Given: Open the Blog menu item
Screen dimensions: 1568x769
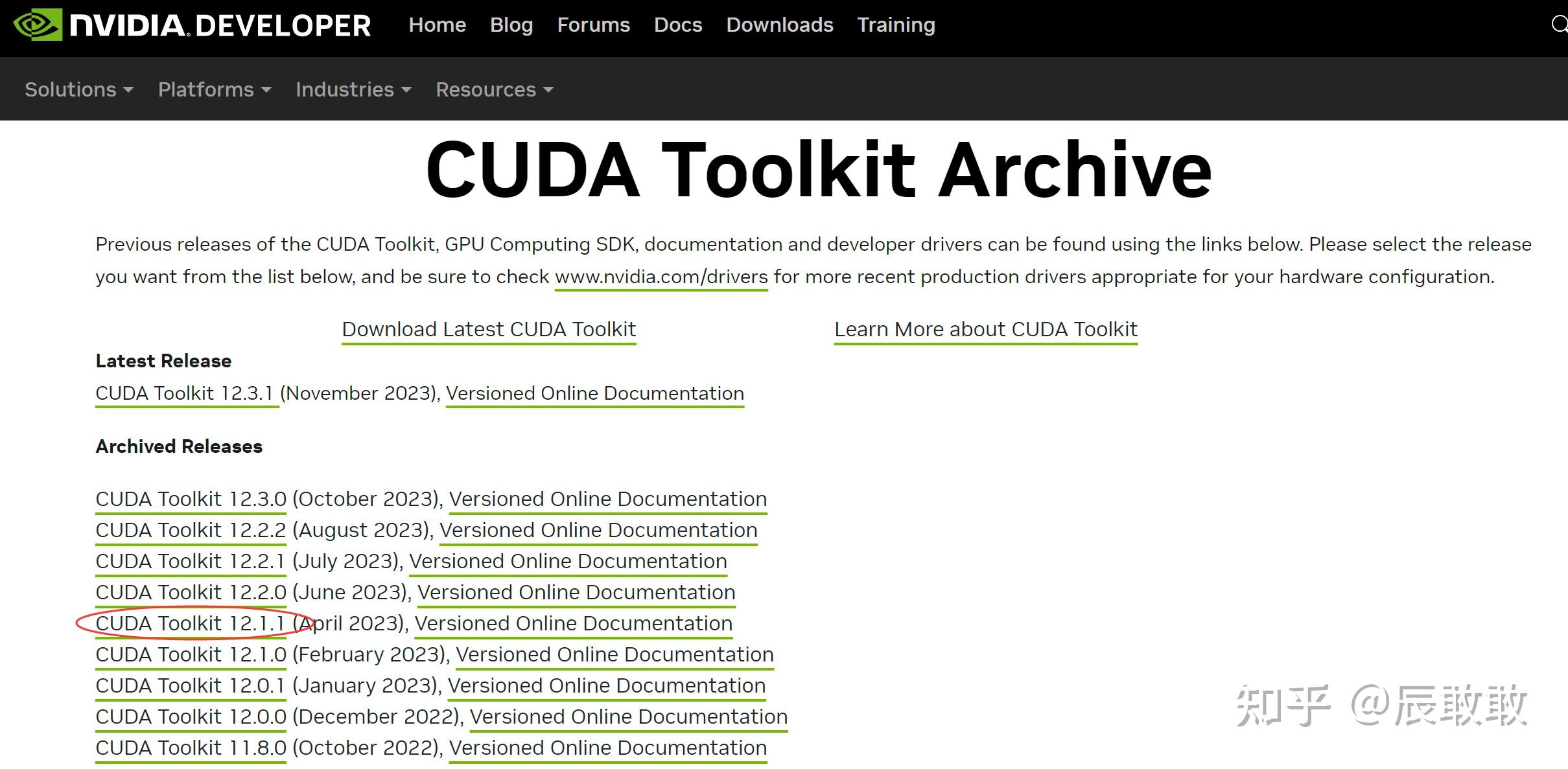Looking at the screenshot, I should (511, 25).
